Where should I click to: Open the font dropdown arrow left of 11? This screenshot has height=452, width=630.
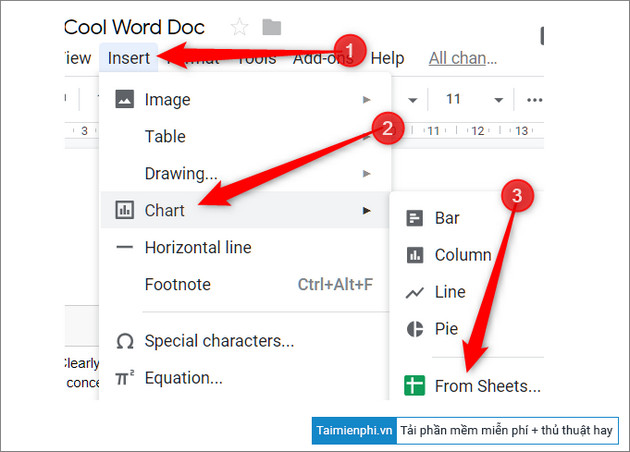pos(413,100)
